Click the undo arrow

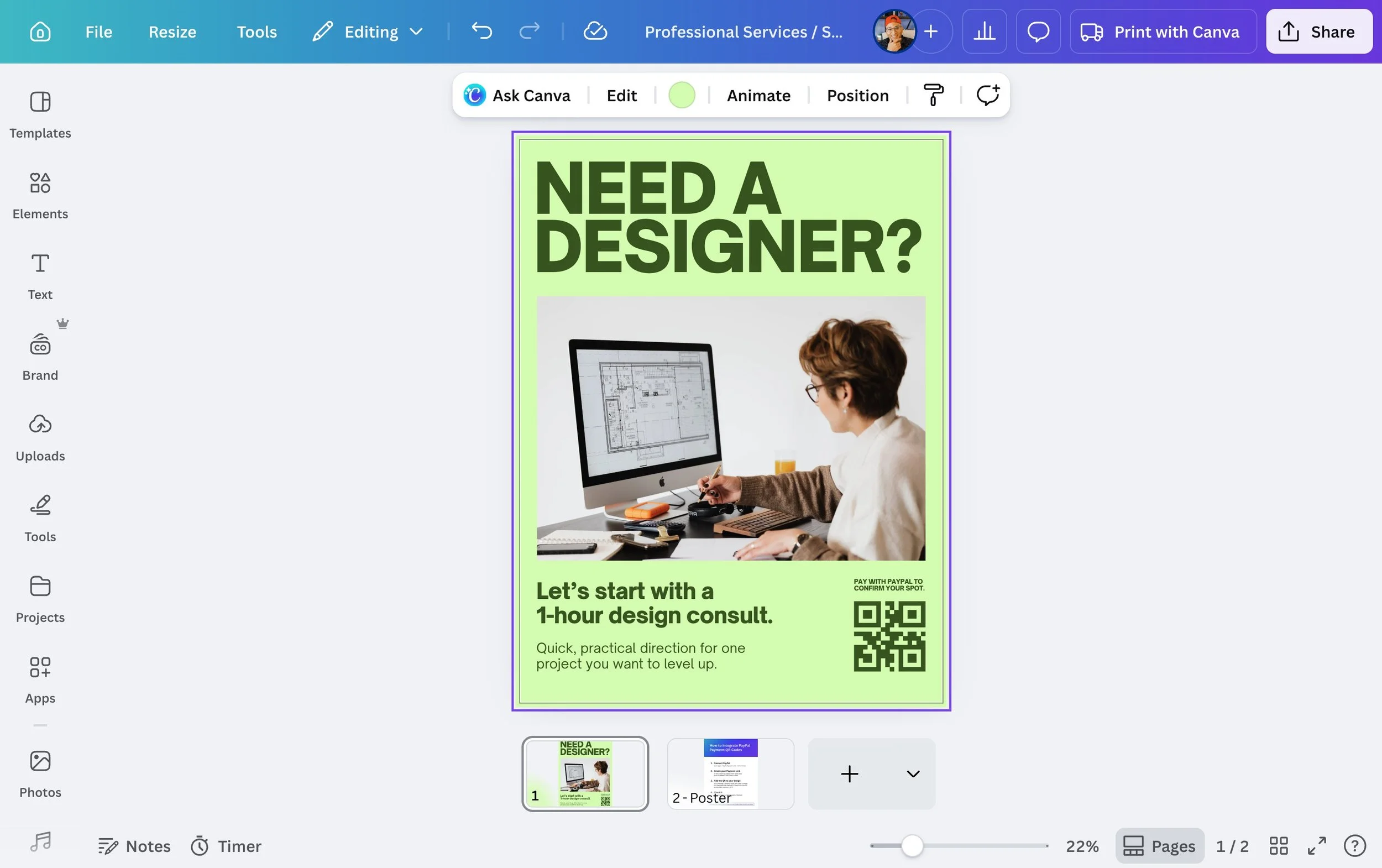tap(481, 32)
